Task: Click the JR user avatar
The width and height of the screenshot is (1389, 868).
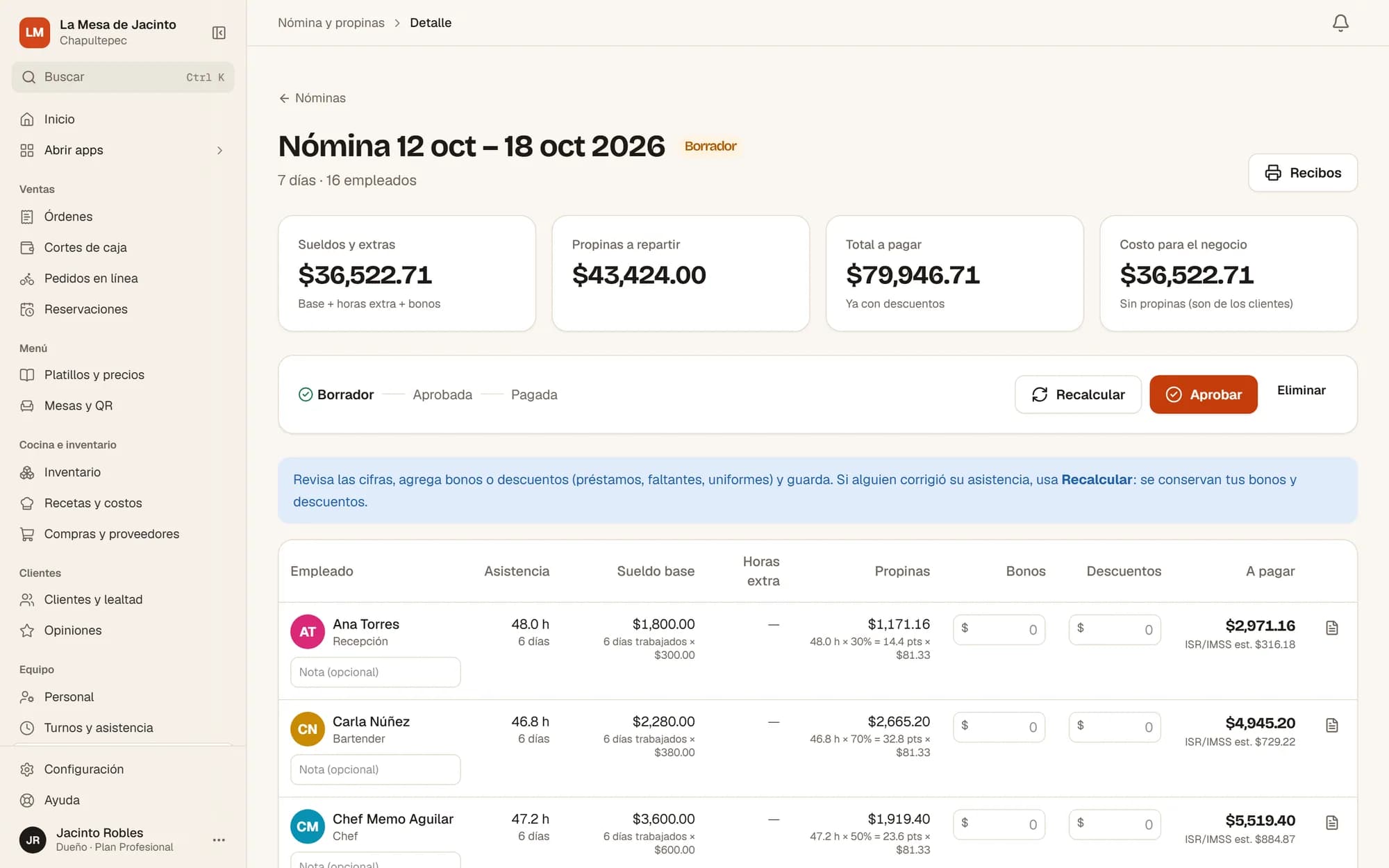Action: tap(33, 840)
